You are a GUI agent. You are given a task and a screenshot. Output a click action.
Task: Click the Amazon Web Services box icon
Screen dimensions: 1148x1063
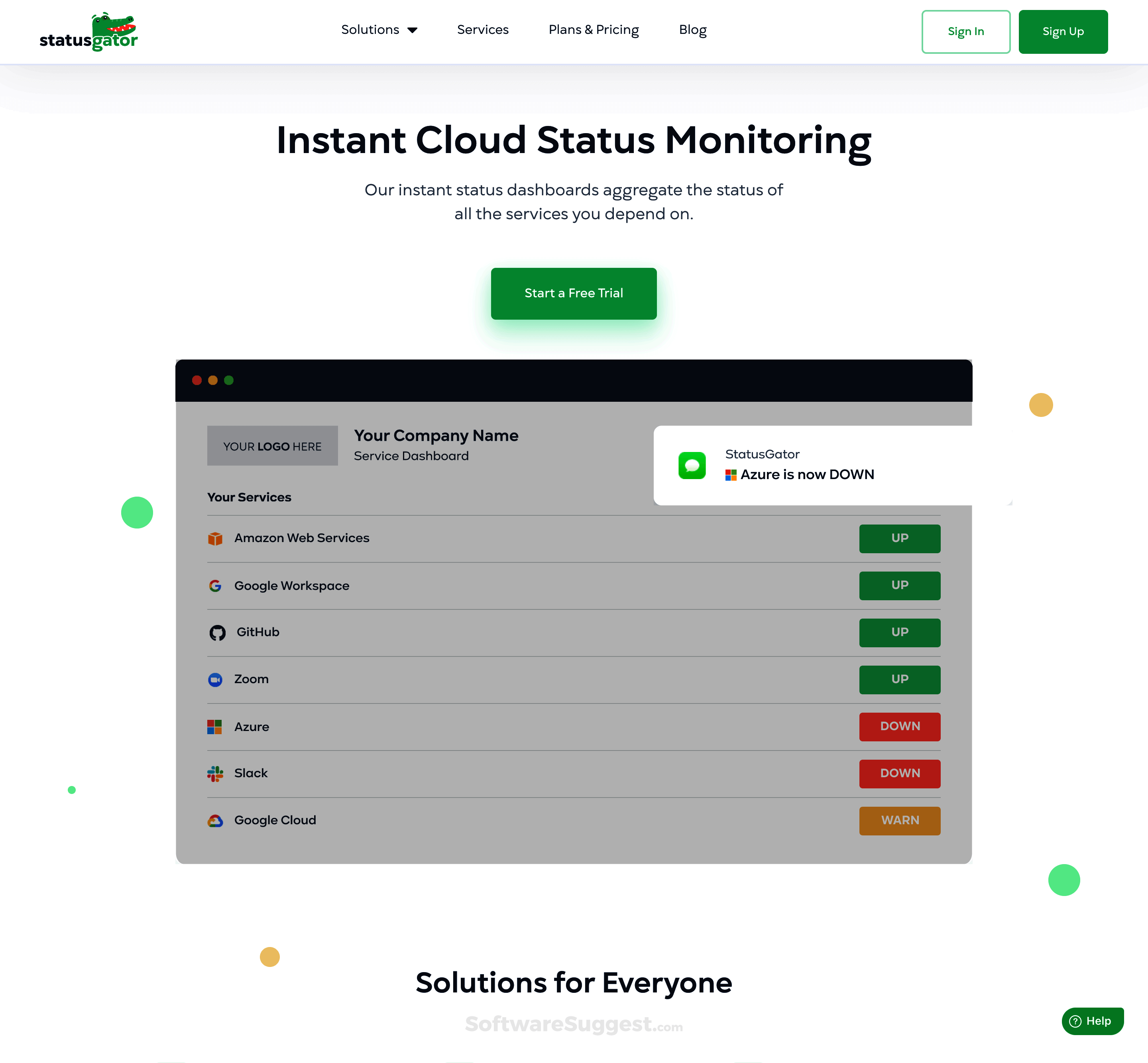tap(215, 538)
